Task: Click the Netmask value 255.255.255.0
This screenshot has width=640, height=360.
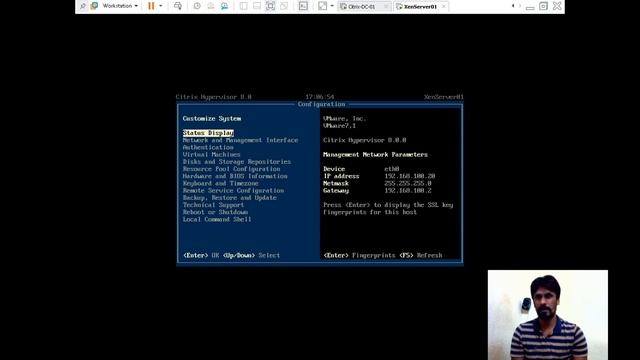Action: (408, 183)
